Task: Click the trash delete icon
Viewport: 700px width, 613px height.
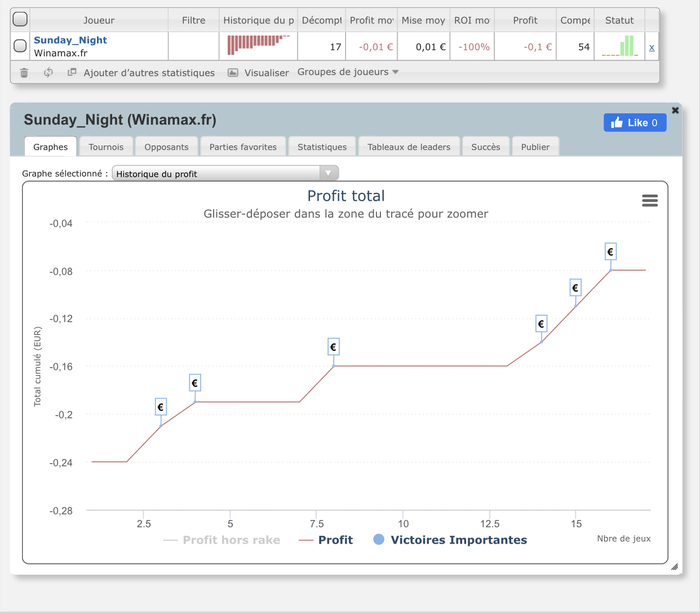Action: [24, 72]
